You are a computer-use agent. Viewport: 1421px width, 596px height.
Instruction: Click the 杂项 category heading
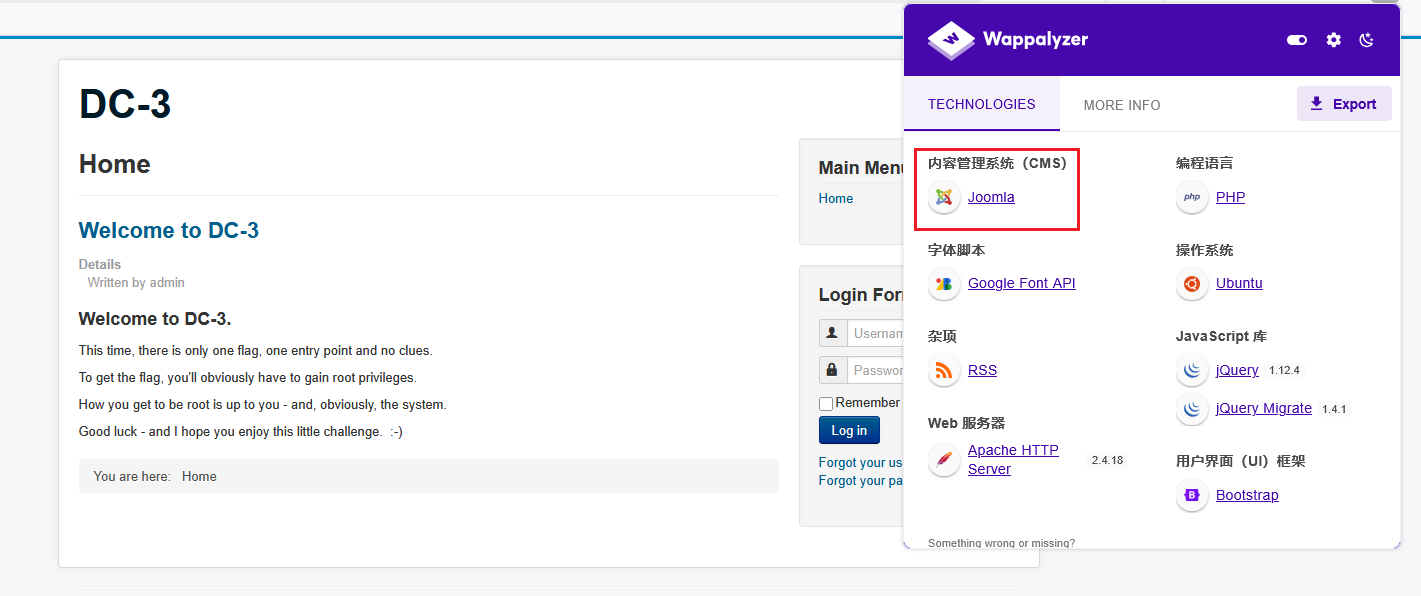pyautogui.click(x=942, y=336)
